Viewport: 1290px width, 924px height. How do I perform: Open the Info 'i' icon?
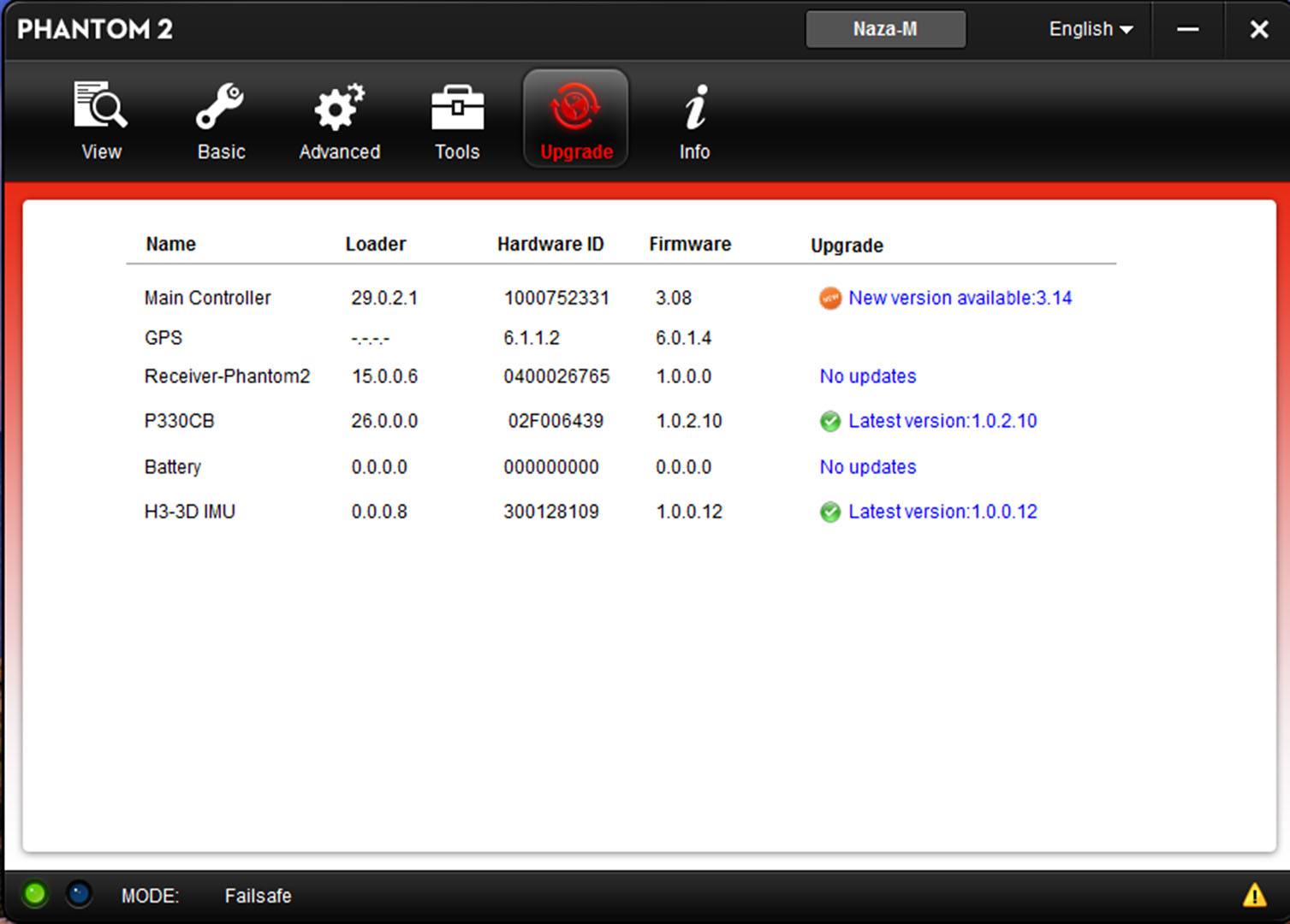695,107
